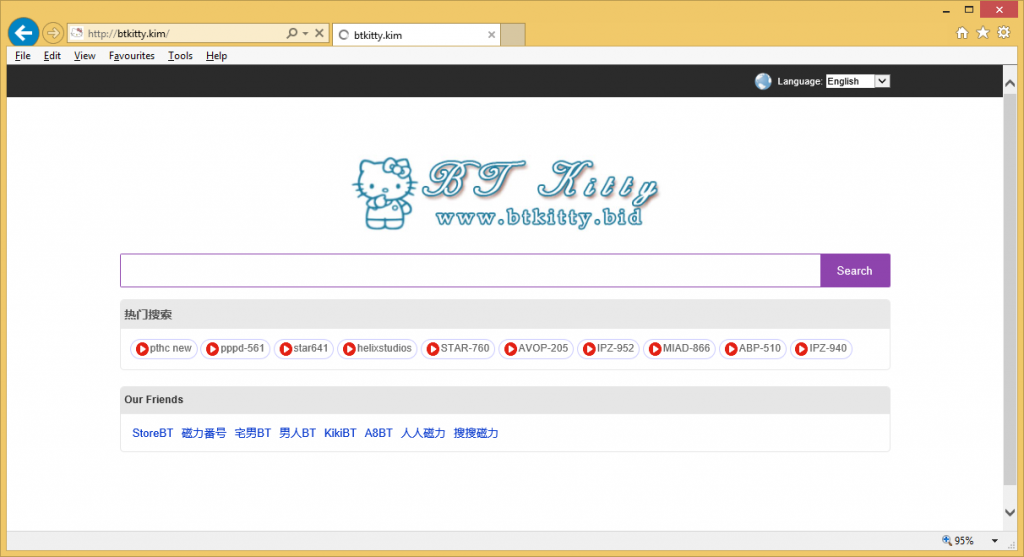1024x557 pixels.
Task: Follow the KikiBT friend link
Action: (340, 433)
